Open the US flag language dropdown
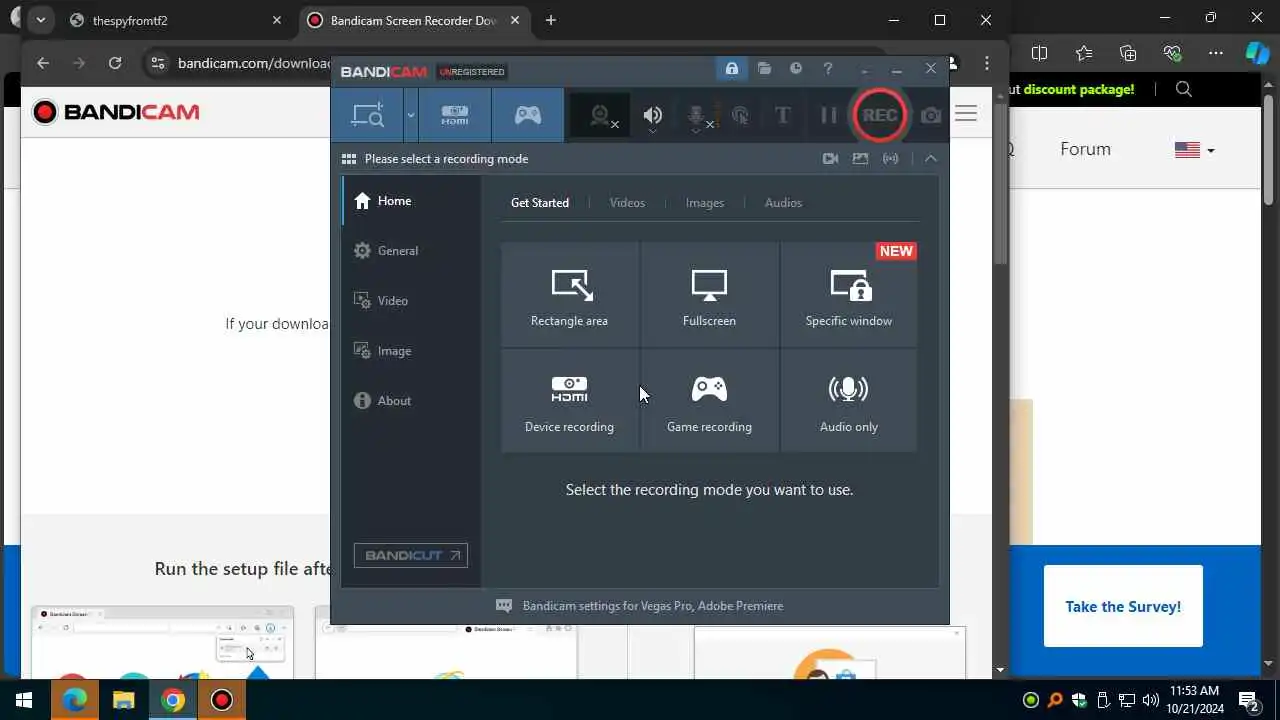1280x720 pixels. (x=1195, y=150)
